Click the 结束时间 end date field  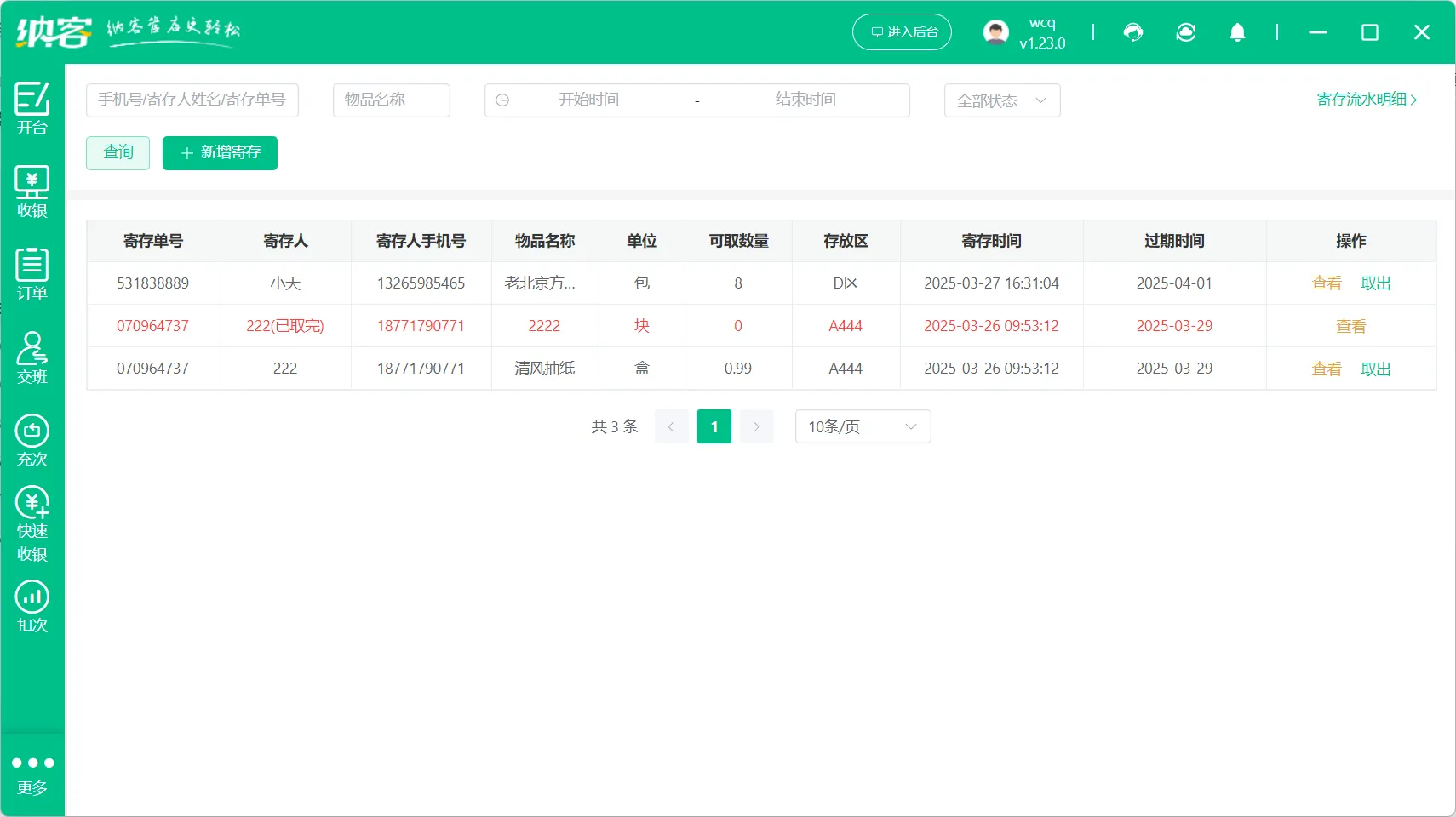click(805, 100)
